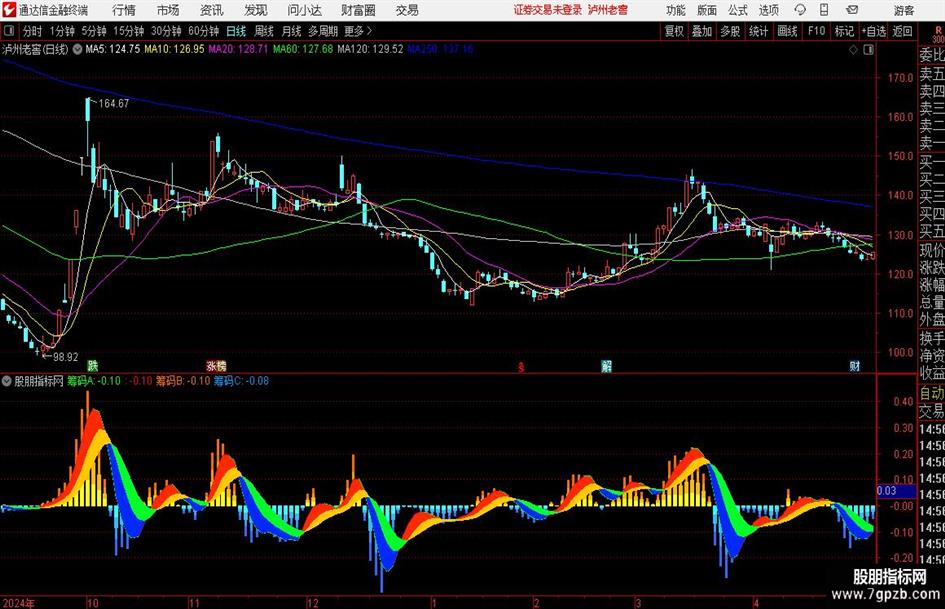The image size is (945, 609).
Task: Click the 98.92 low price label
Action: point(65,357)
